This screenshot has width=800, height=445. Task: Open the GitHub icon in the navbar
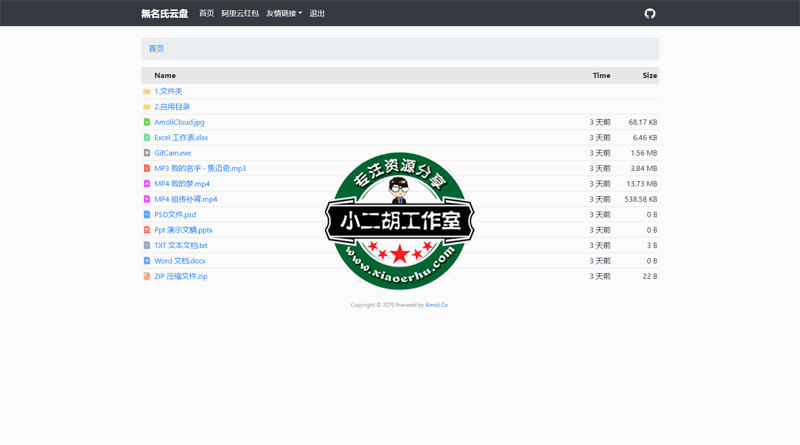(x=650, y=14)
